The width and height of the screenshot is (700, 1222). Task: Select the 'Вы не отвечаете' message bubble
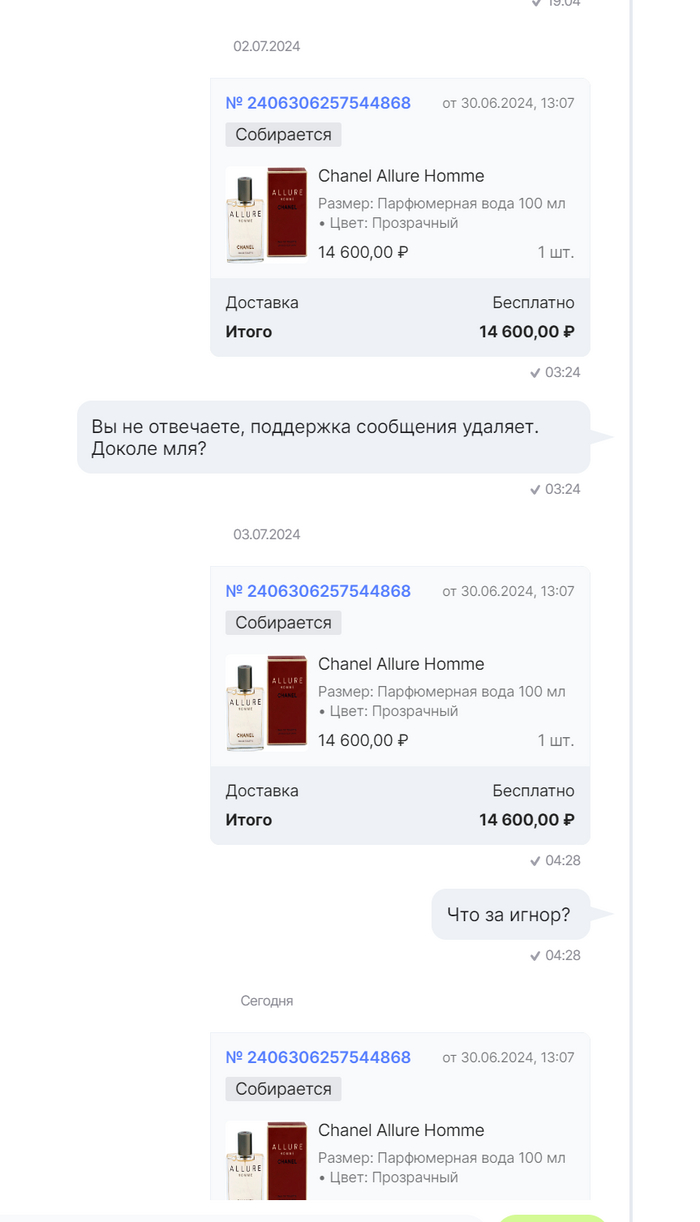334,437
